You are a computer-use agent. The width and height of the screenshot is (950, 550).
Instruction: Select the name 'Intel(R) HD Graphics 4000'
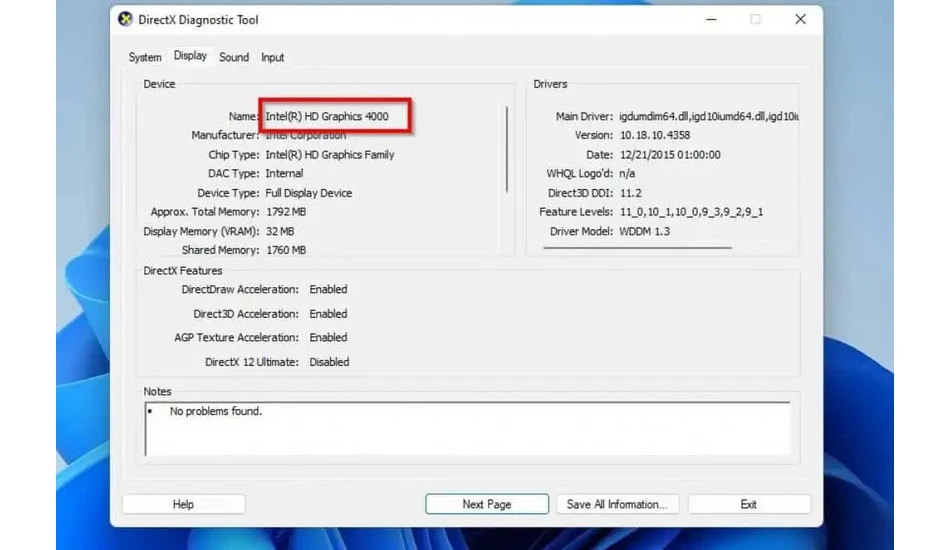pos(327,116)
